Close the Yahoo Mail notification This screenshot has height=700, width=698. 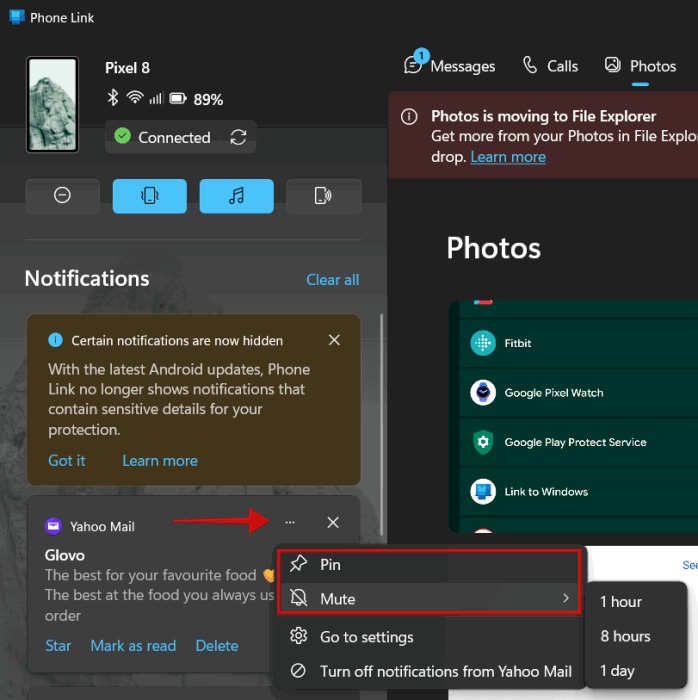click(x=333, y=523)
